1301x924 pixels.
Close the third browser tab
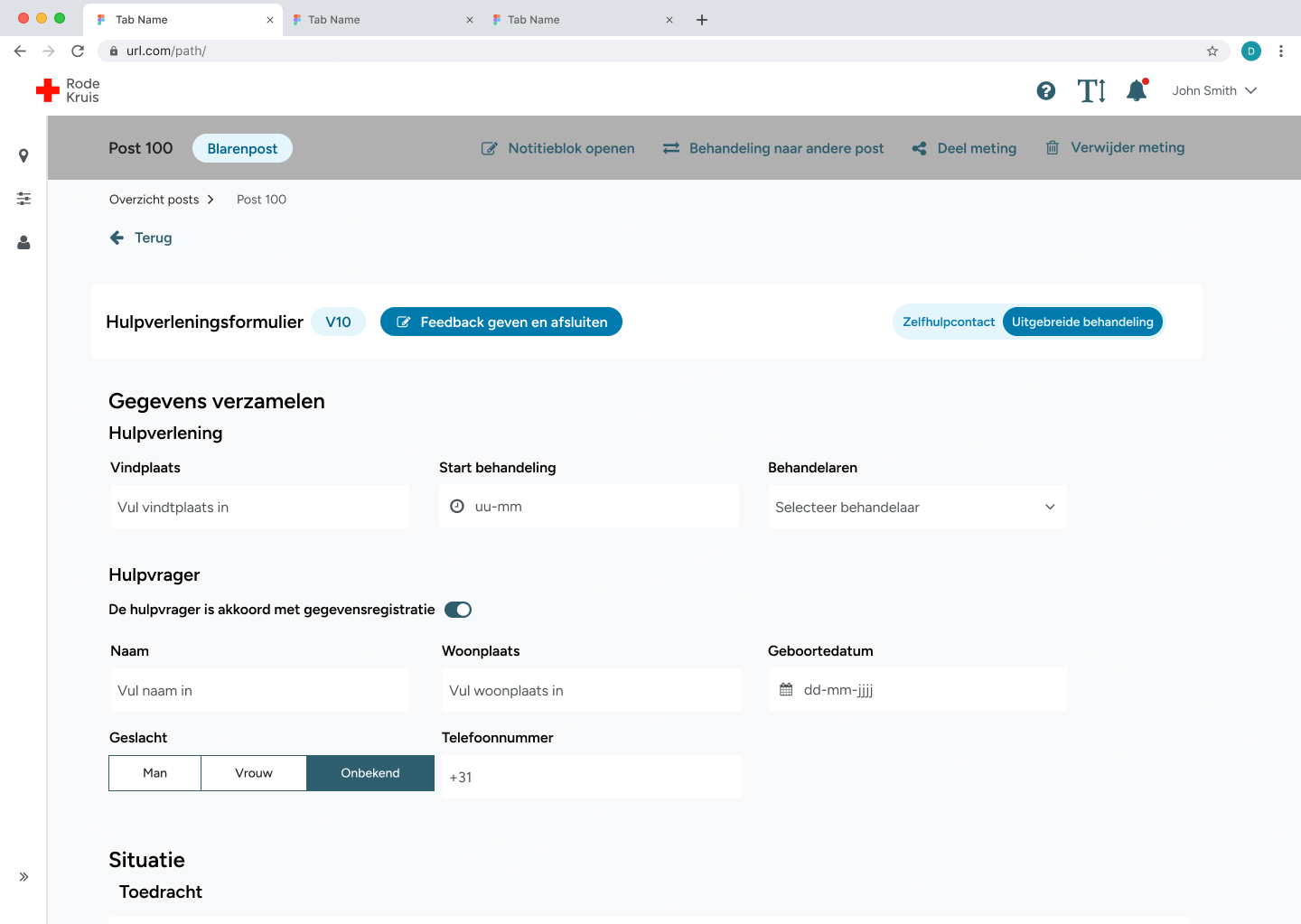click(669, 19)
